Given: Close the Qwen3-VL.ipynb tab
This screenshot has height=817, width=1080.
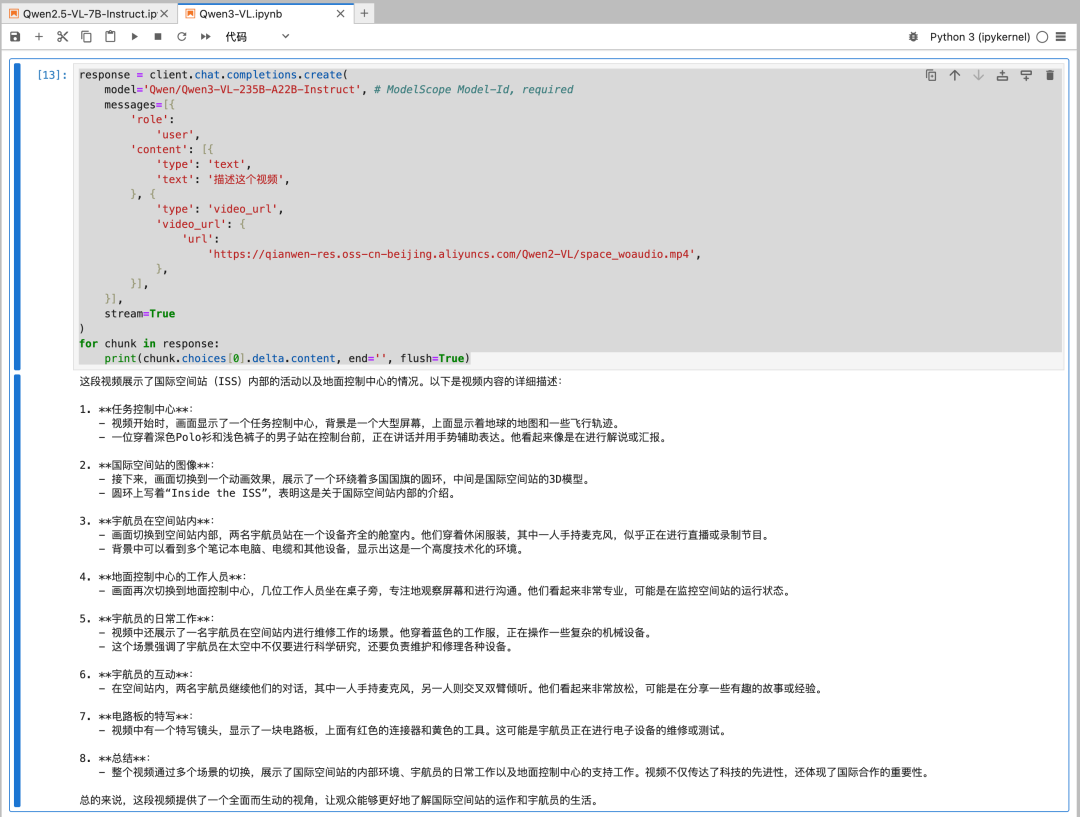Looking at the screenshot, I should [x=340, y=14].
